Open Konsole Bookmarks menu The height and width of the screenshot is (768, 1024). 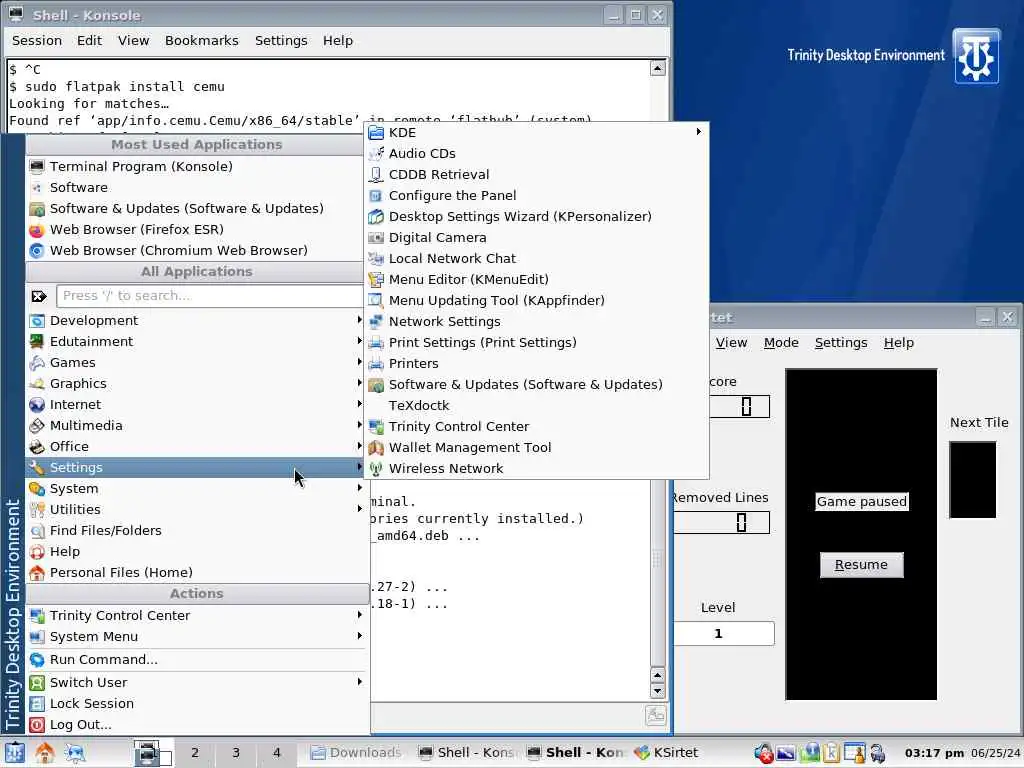tap(202, 40)
